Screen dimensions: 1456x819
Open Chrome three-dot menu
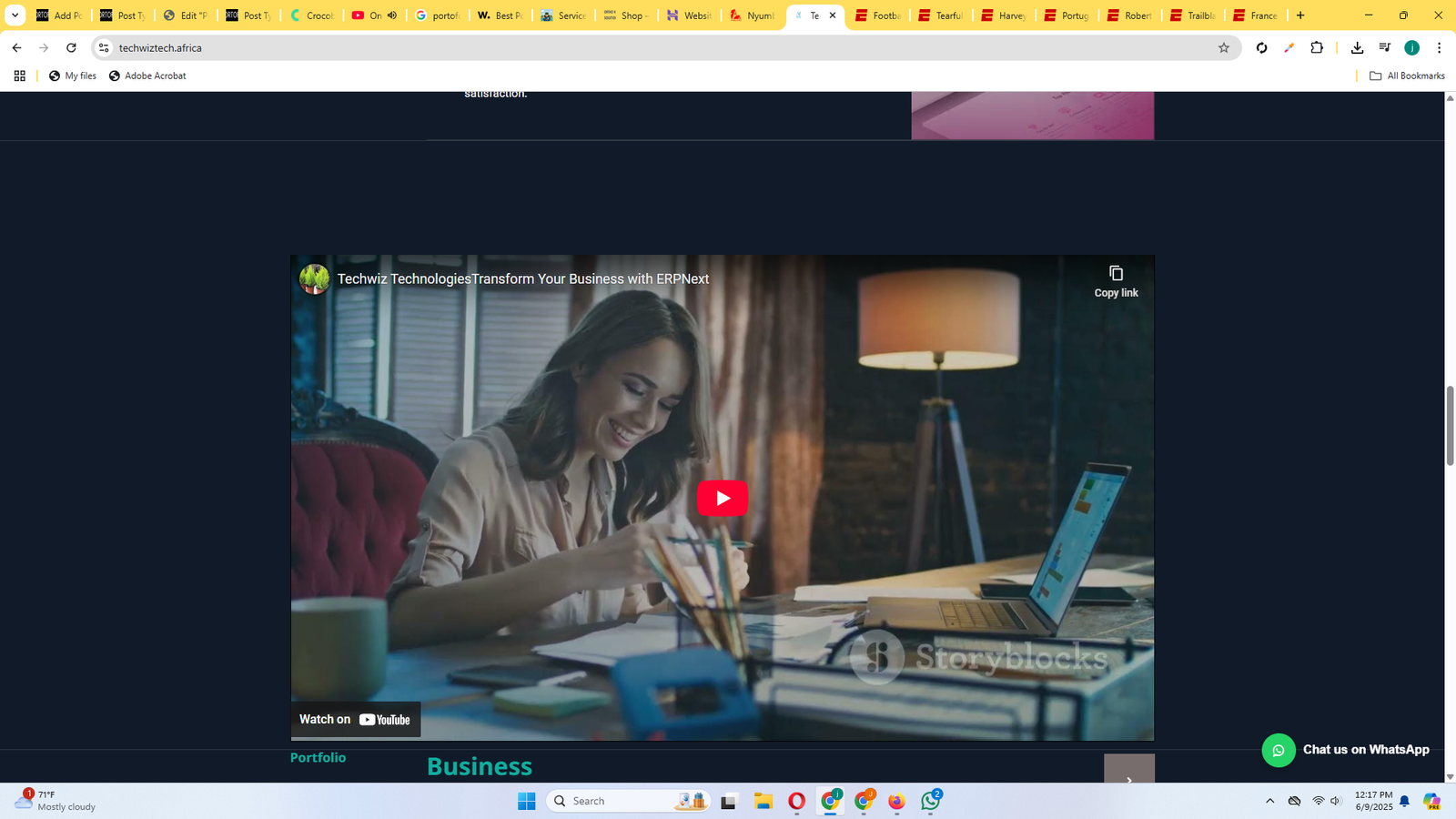[x=1439, y=47]
